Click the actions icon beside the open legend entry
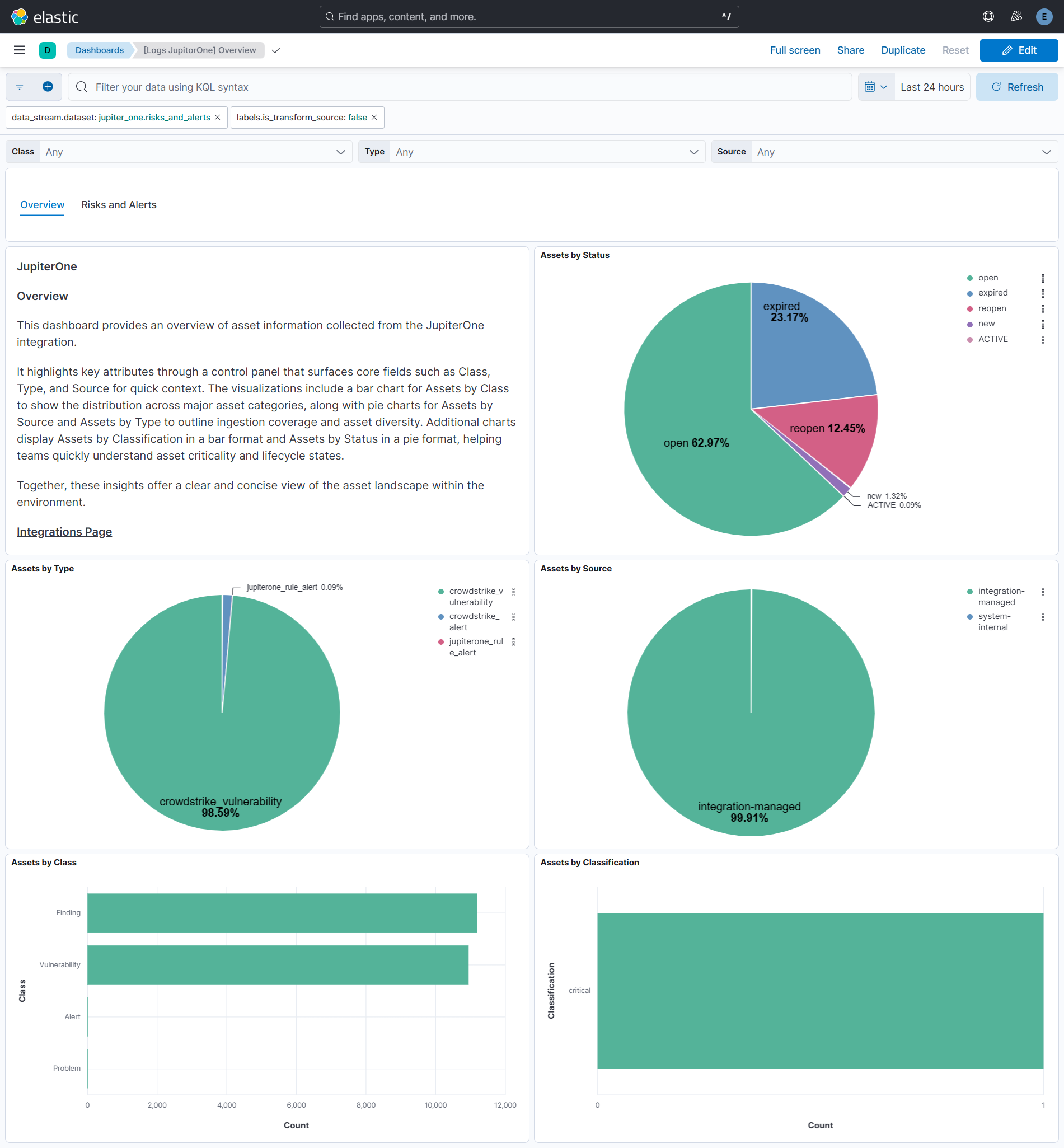The height and width of the screenshot is (1148, 1064). (1044, 278)
